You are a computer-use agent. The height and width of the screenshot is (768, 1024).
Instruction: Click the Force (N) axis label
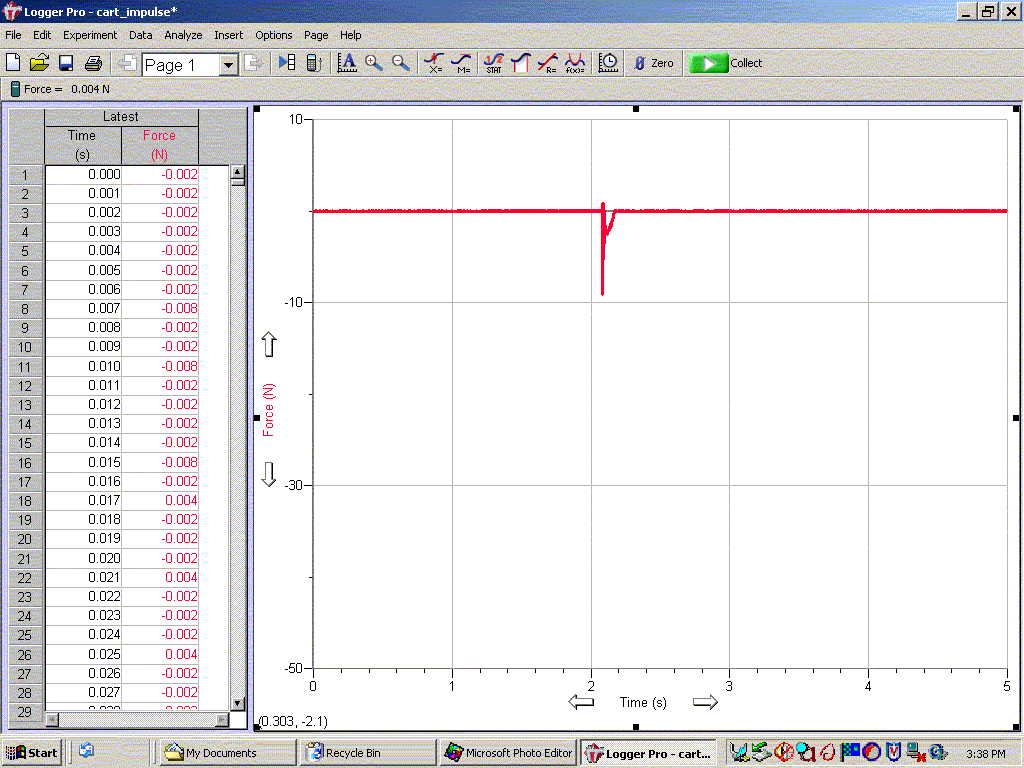268,411
